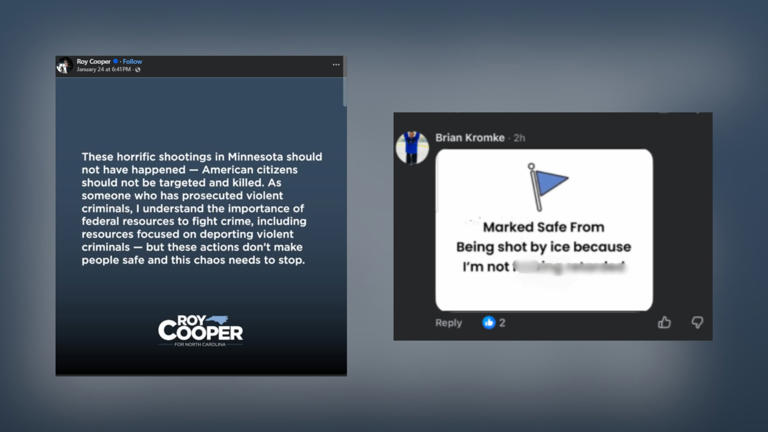View the reaction count of 2

(x=502, y=323)
